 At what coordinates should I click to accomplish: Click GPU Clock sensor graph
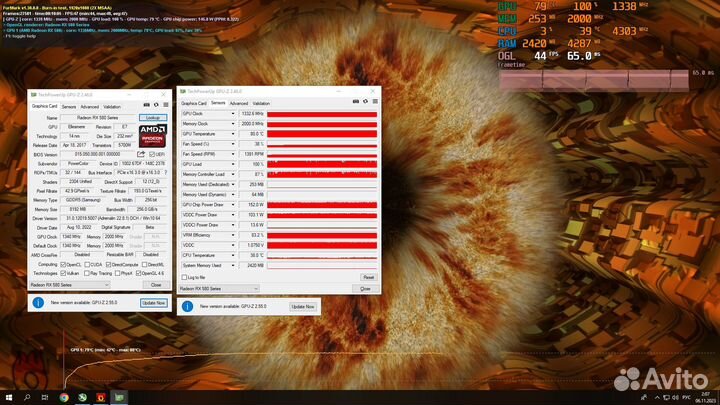(322, 113)
